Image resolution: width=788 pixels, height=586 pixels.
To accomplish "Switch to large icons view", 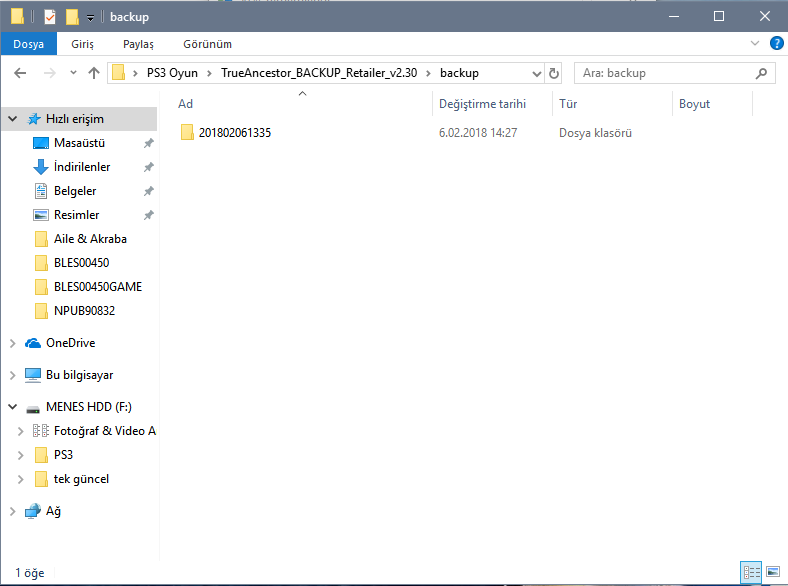I will click(x=773, y=572).
